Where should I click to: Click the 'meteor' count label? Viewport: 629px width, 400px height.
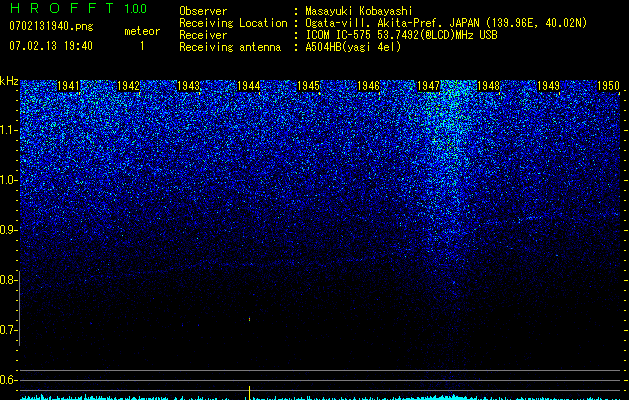point(142,31)
